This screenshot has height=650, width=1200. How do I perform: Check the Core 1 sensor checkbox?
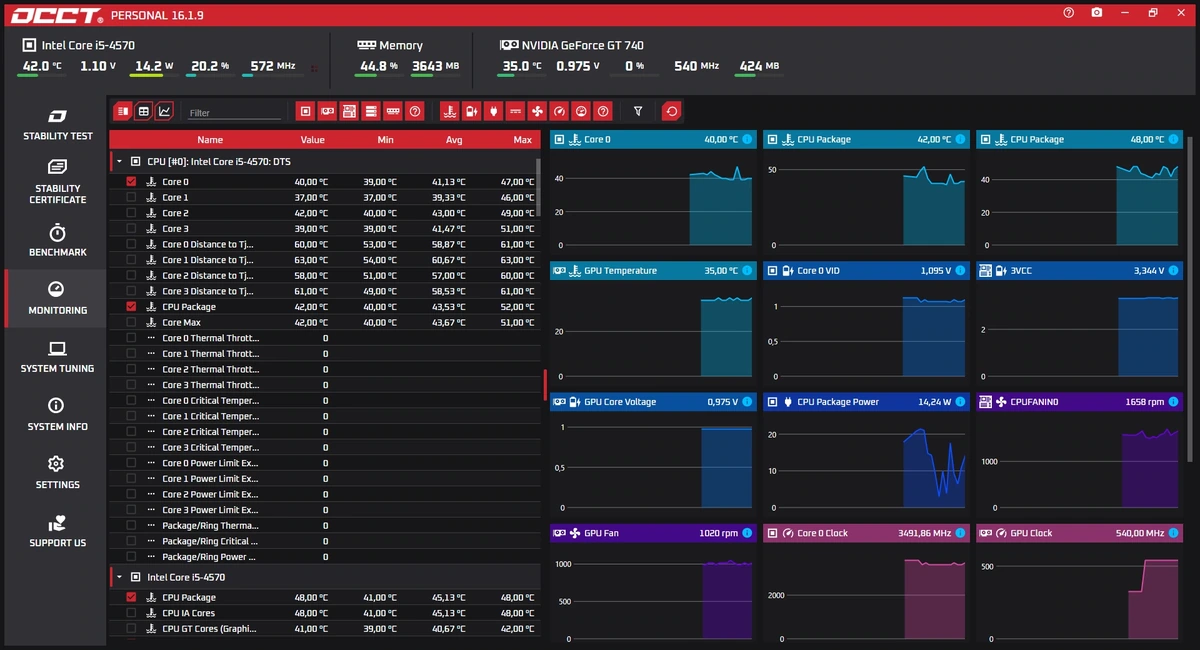(131, 197)
